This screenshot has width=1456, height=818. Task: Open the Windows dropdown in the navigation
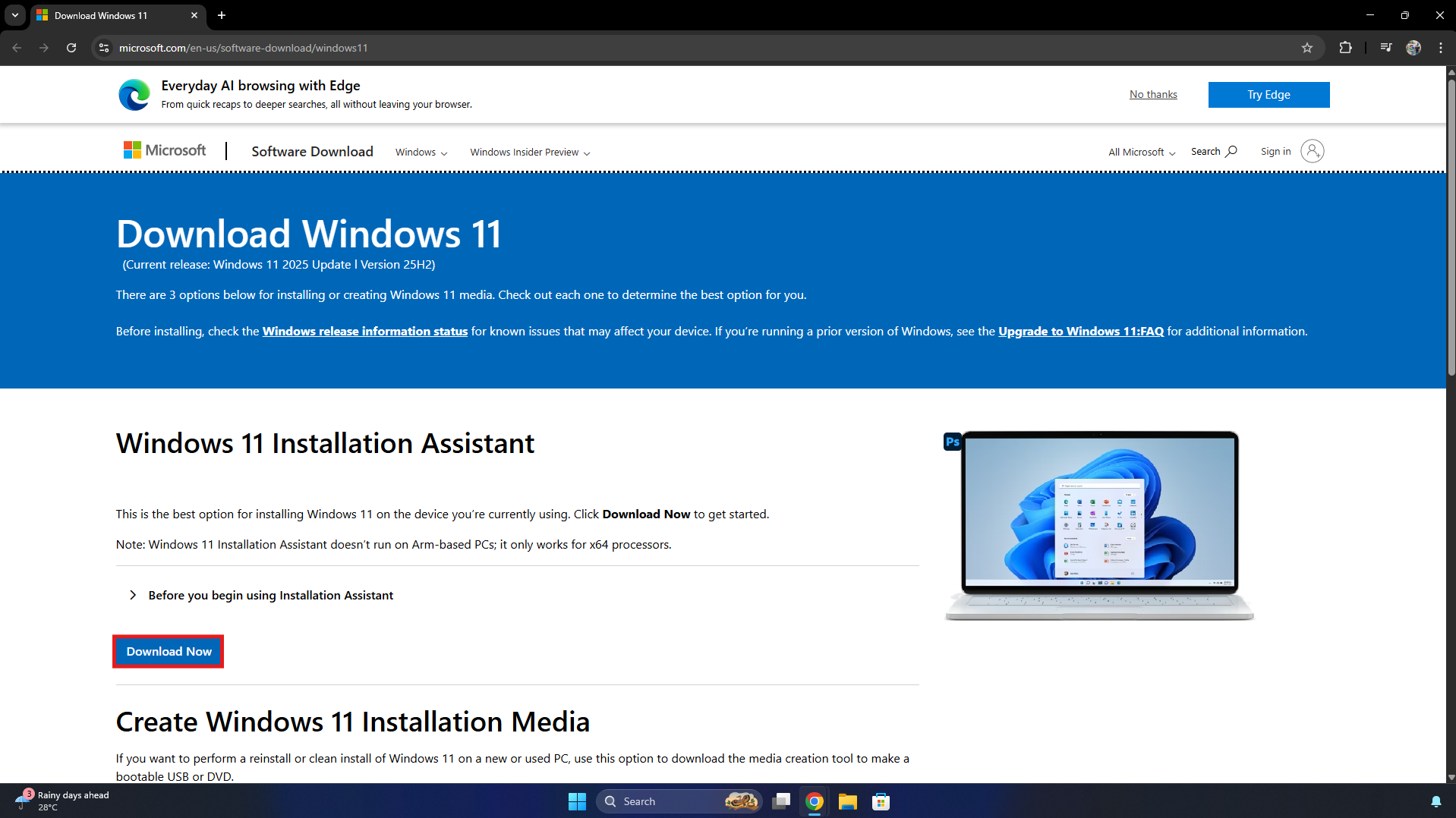click(421, 152)
